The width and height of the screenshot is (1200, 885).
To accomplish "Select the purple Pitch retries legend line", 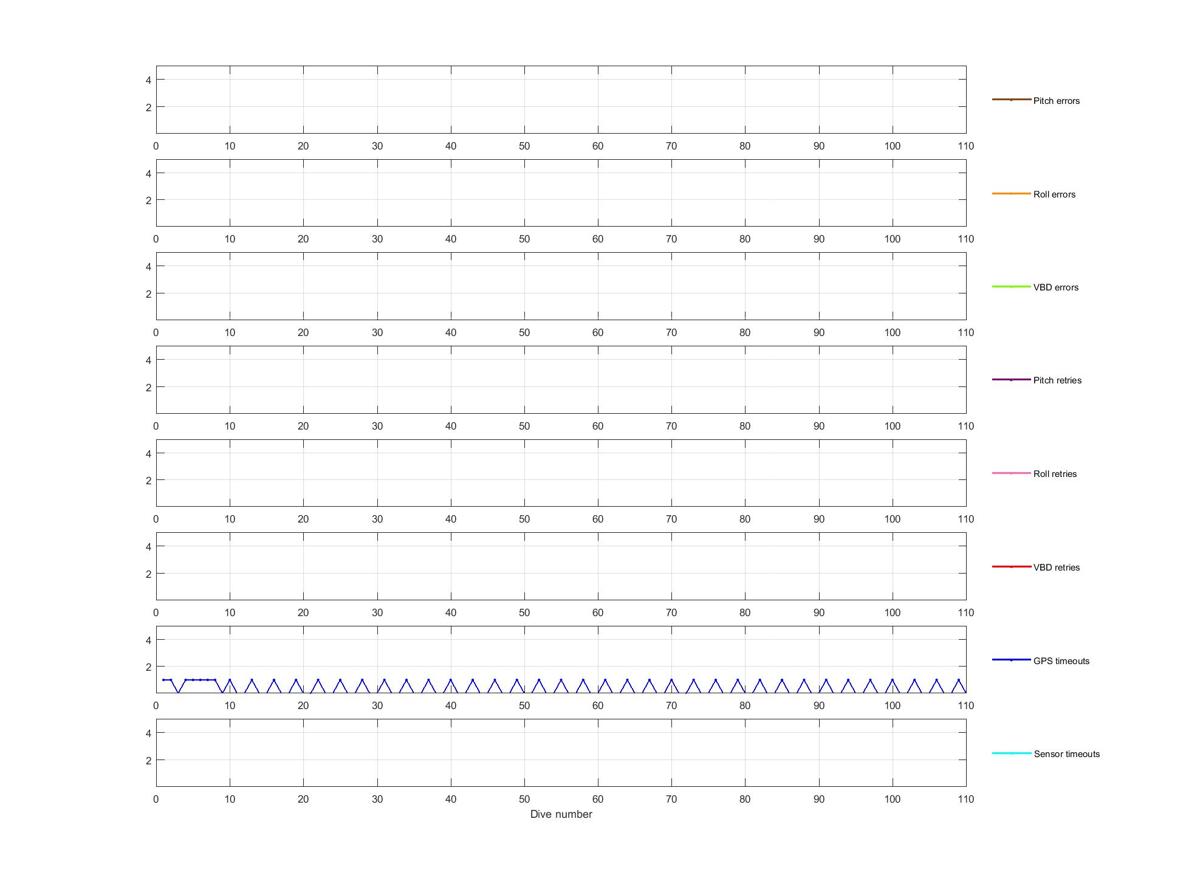I will coord(1011,380).
